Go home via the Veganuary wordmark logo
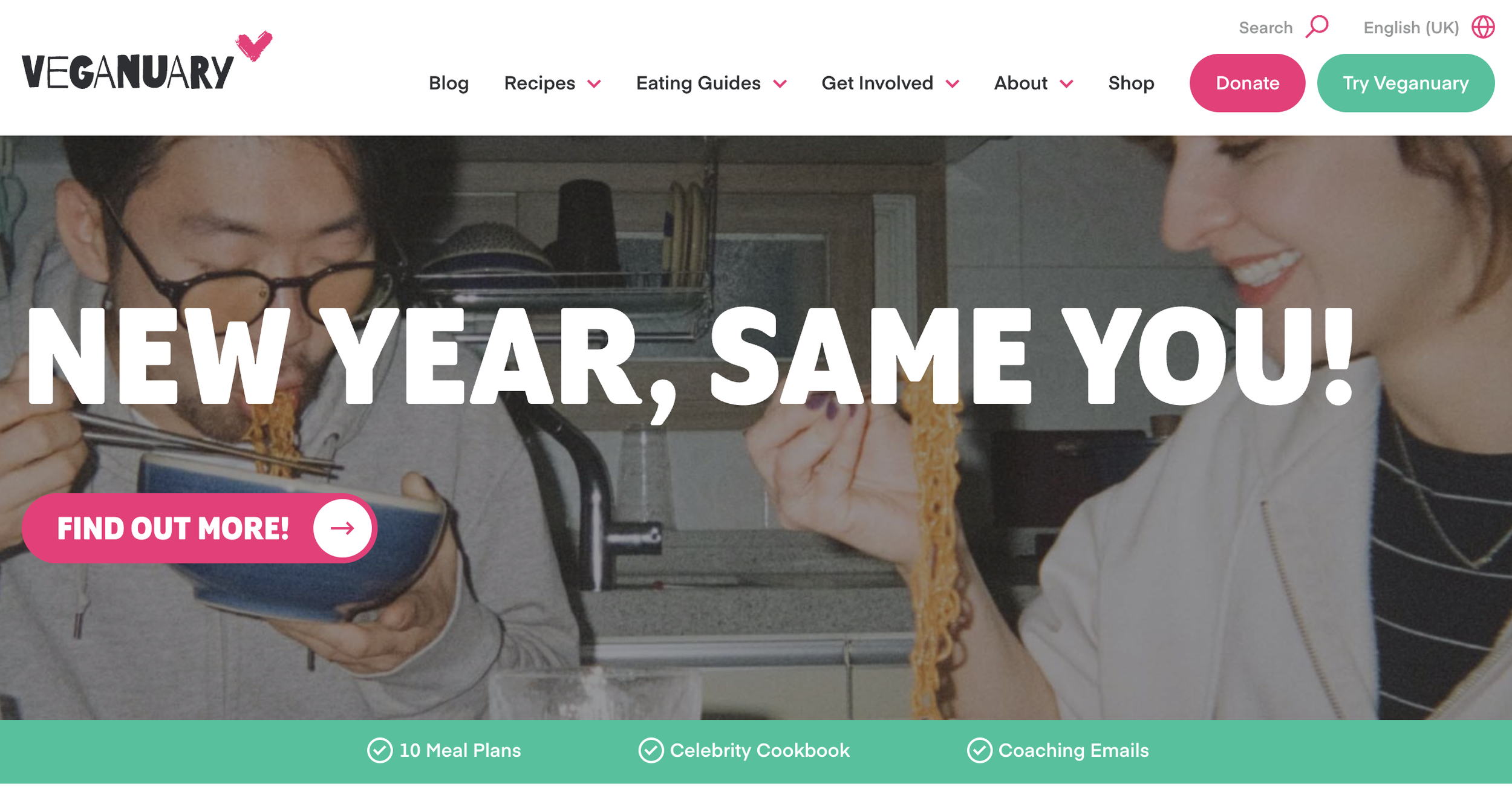 click(x=128, y=73)
